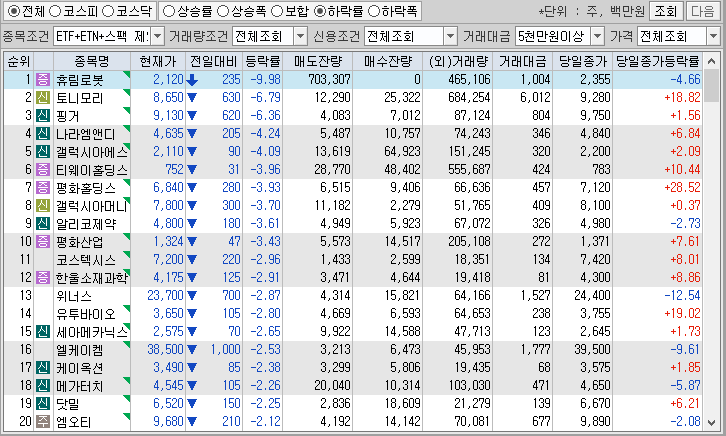Viewport: 726px width, 436px height.
Task: Click the down arrow icon in 휴림로봇 row
Action: [192, 80]
